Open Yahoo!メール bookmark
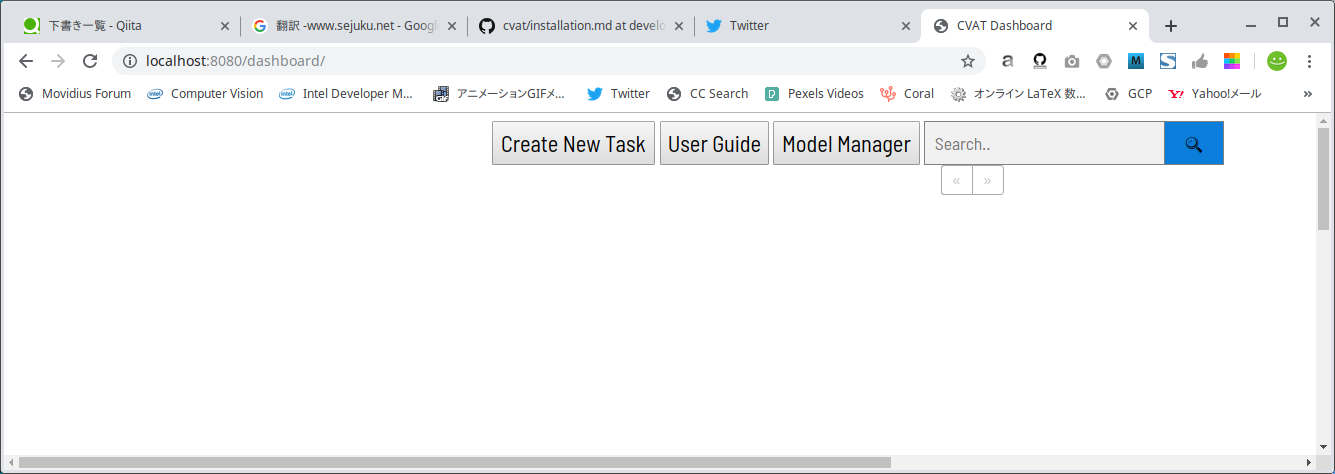 point(1214,94)
